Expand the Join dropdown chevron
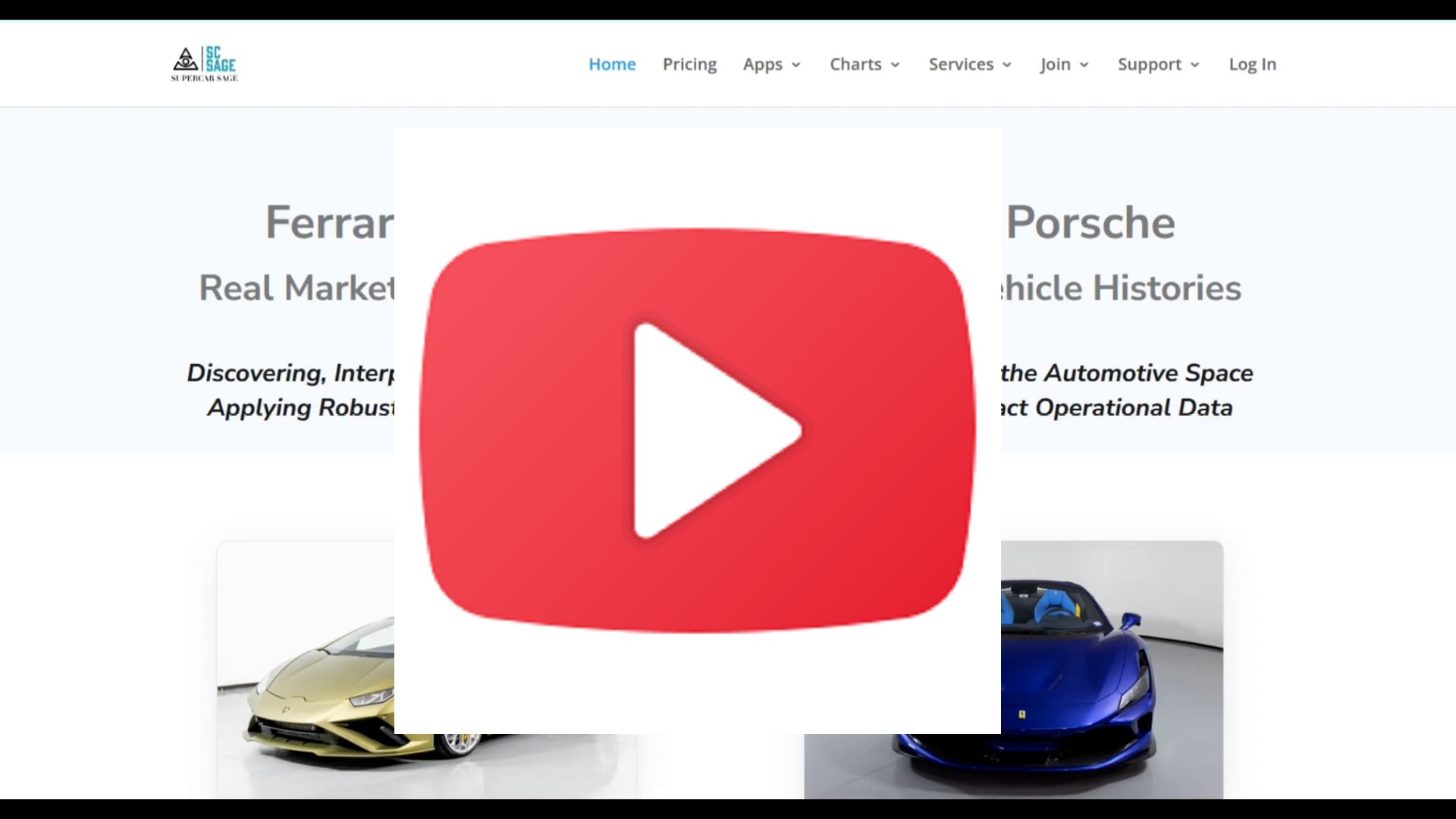This screenshot has width=1456, height=819. point(1084,65)
